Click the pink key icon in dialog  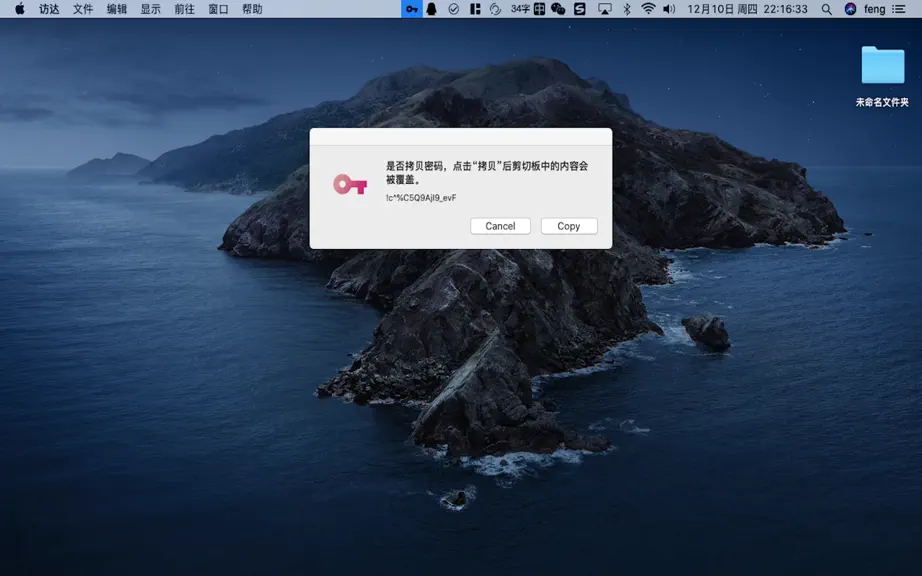(350, 185)
